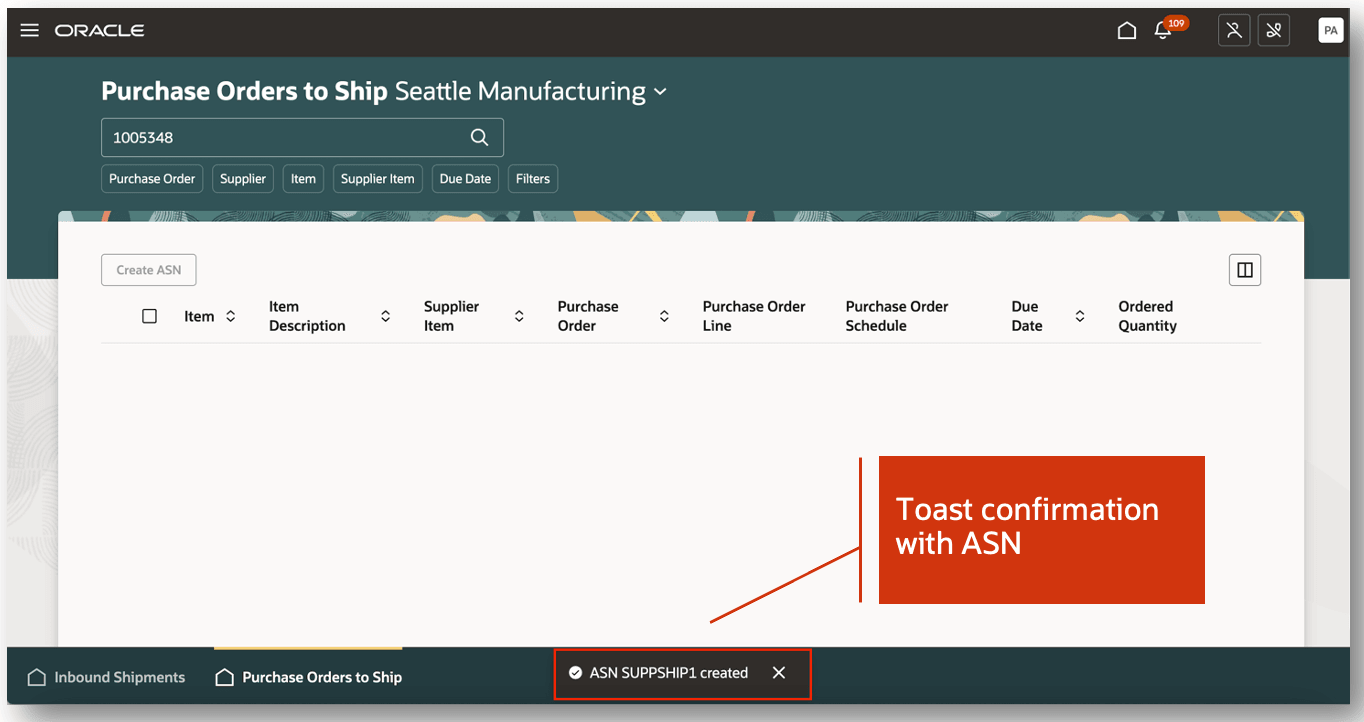This screenshot has width=1364, height=722.
Task: Open the columns layout icon button
Action: [x=1245, y=270]
